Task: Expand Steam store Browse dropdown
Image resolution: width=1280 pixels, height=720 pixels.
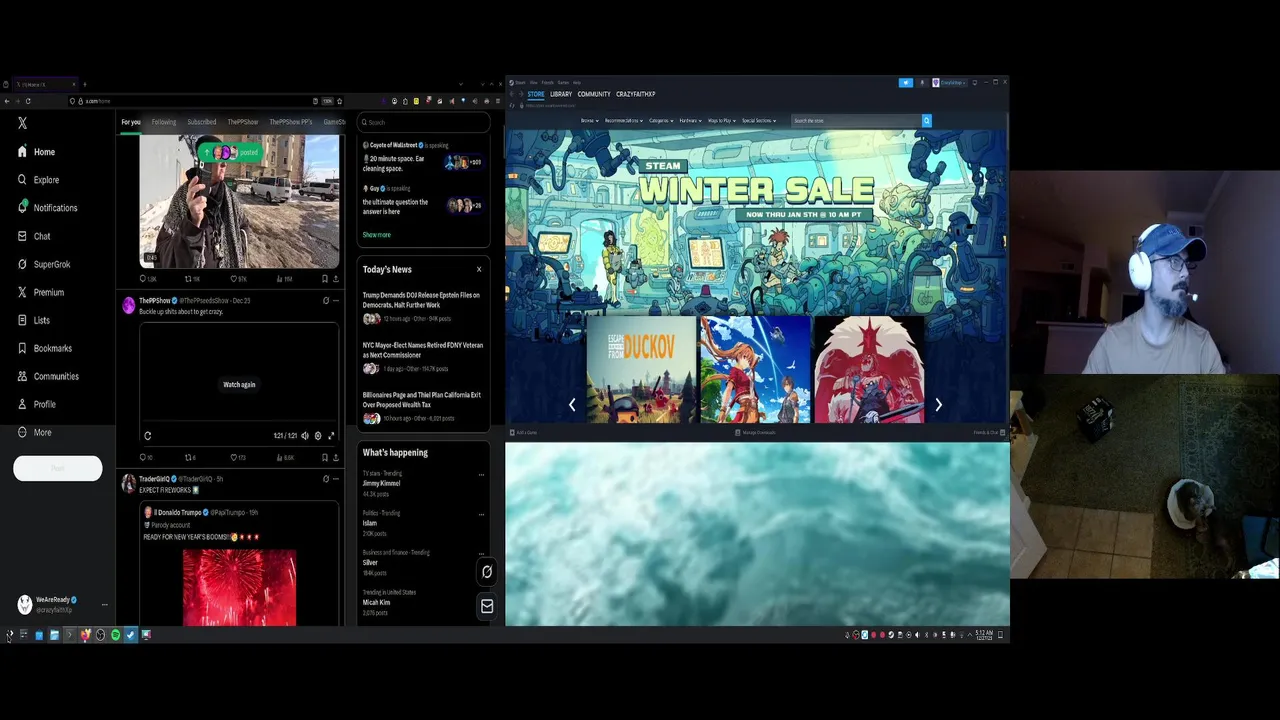Action: pyautogui.click(x=590, y=121)
